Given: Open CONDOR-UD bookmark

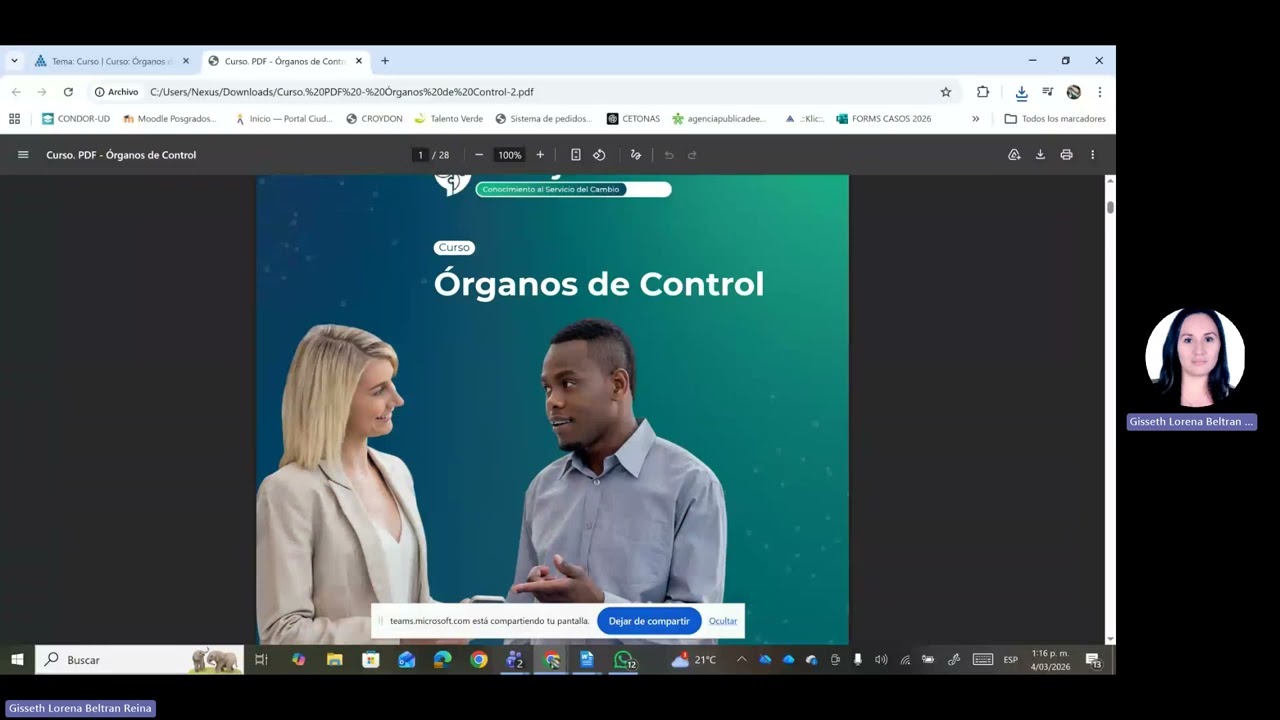Looking at the screenshot, I should [x=76, y=119].
